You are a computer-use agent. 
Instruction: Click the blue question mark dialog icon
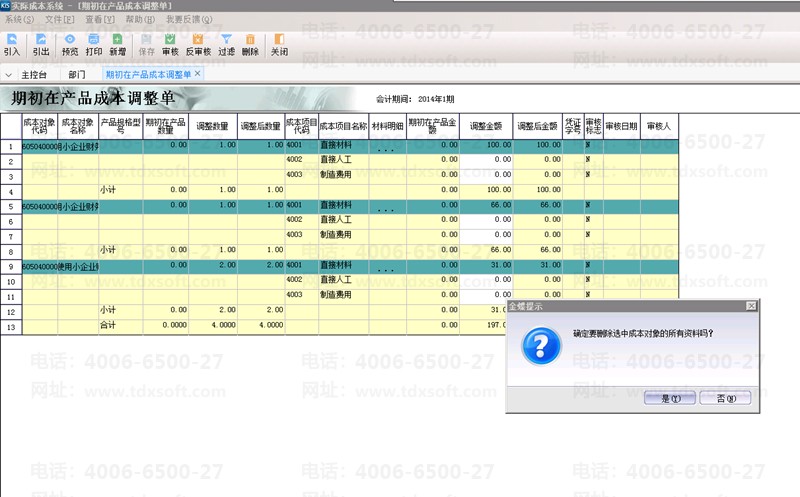tap(541, 346)
